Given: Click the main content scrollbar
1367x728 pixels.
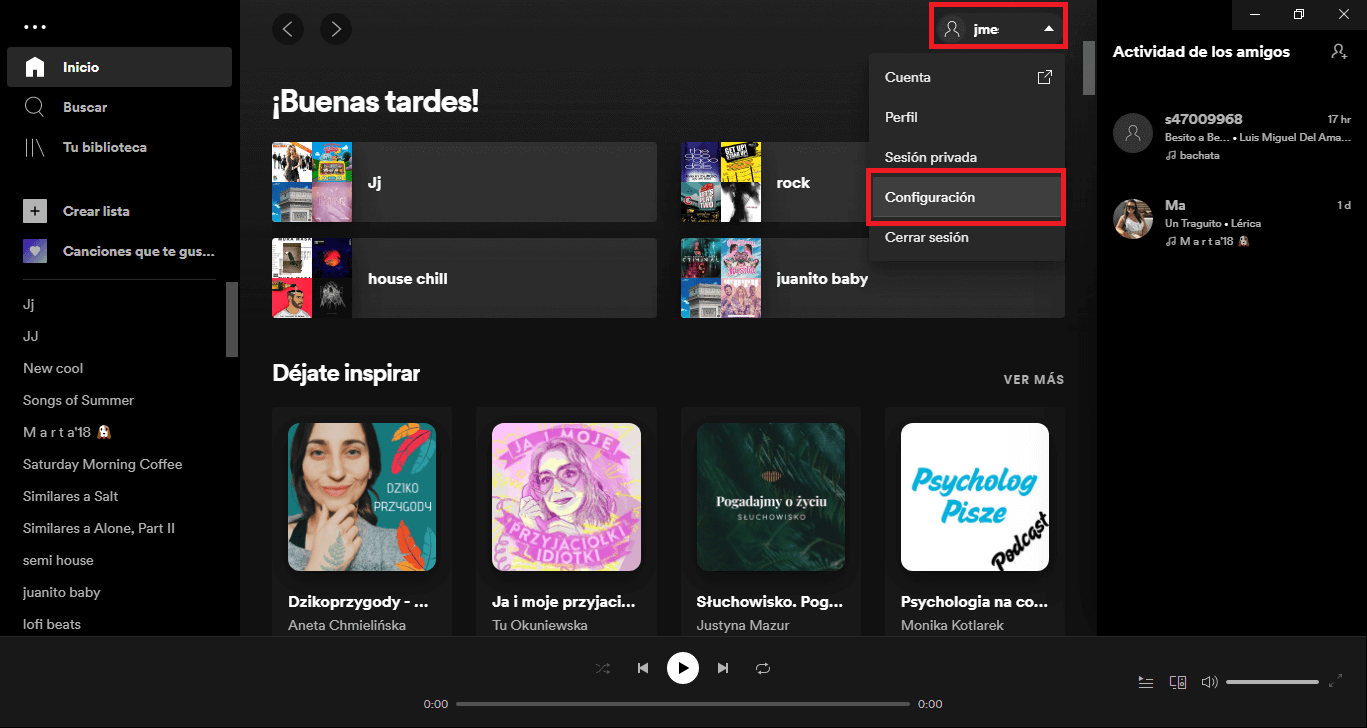Looking at the screenshot, I should click(1089, 68).
